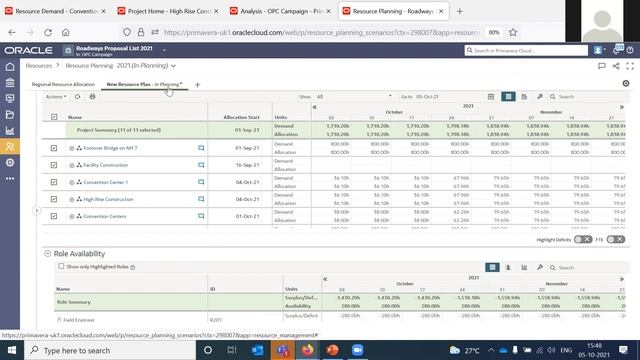Click the full screen expand icon
This screenshot has height=360, width=640.
tap(630, 66)
